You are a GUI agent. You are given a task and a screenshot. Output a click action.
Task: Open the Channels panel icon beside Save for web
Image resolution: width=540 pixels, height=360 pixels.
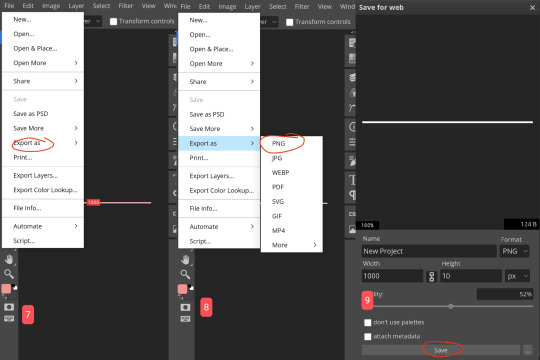tap(352, 93)
